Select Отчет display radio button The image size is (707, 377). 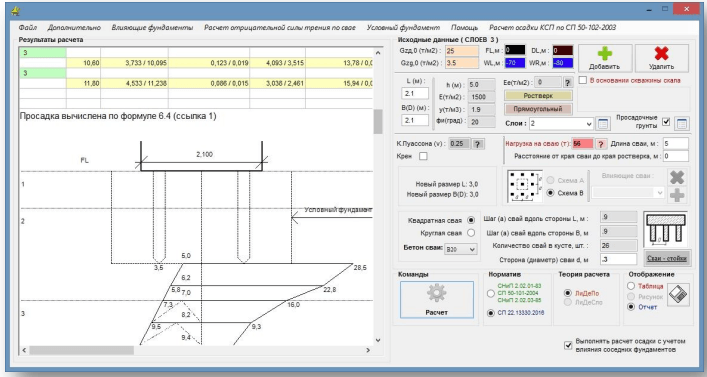pos(631,307)
